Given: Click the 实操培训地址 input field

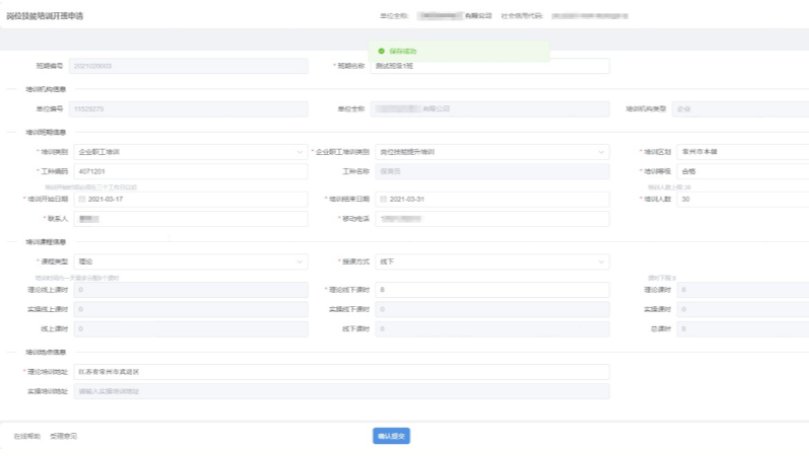Looking at the screenshot, I should [x=340, y=391].
